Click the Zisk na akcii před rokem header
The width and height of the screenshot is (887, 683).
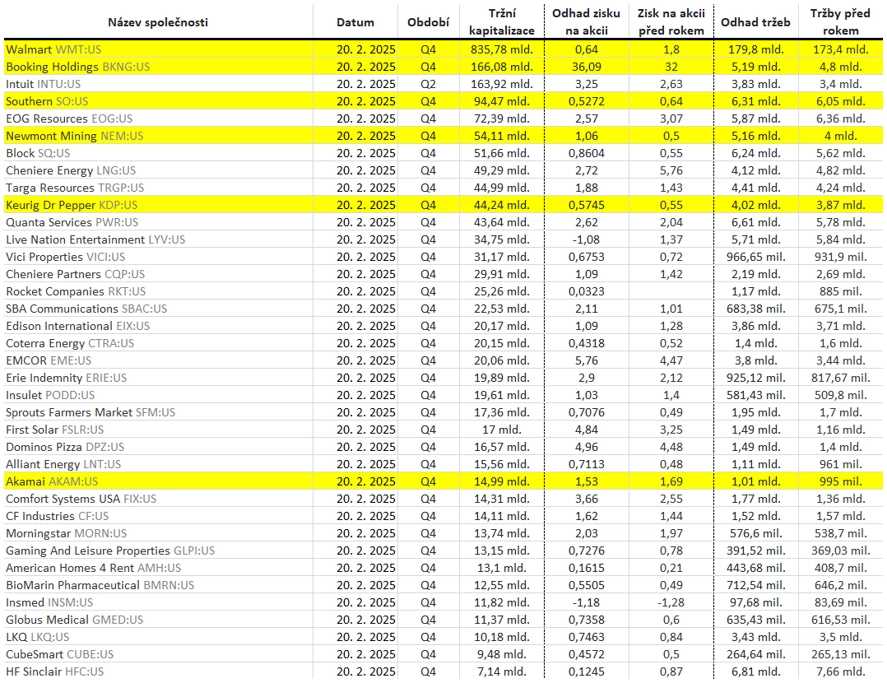[671, 22]
